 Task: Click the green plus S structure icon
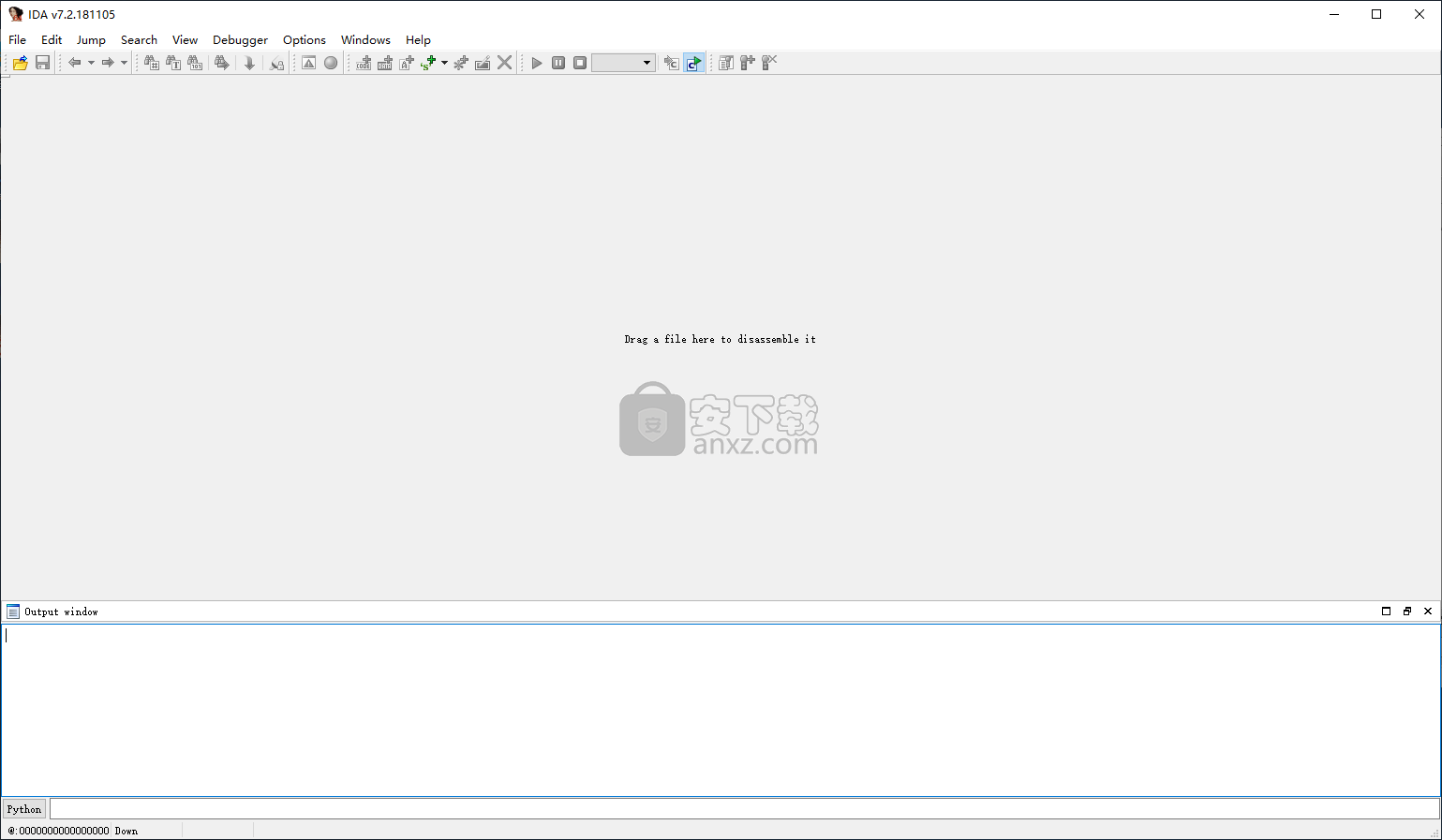(x=429, y=63)
